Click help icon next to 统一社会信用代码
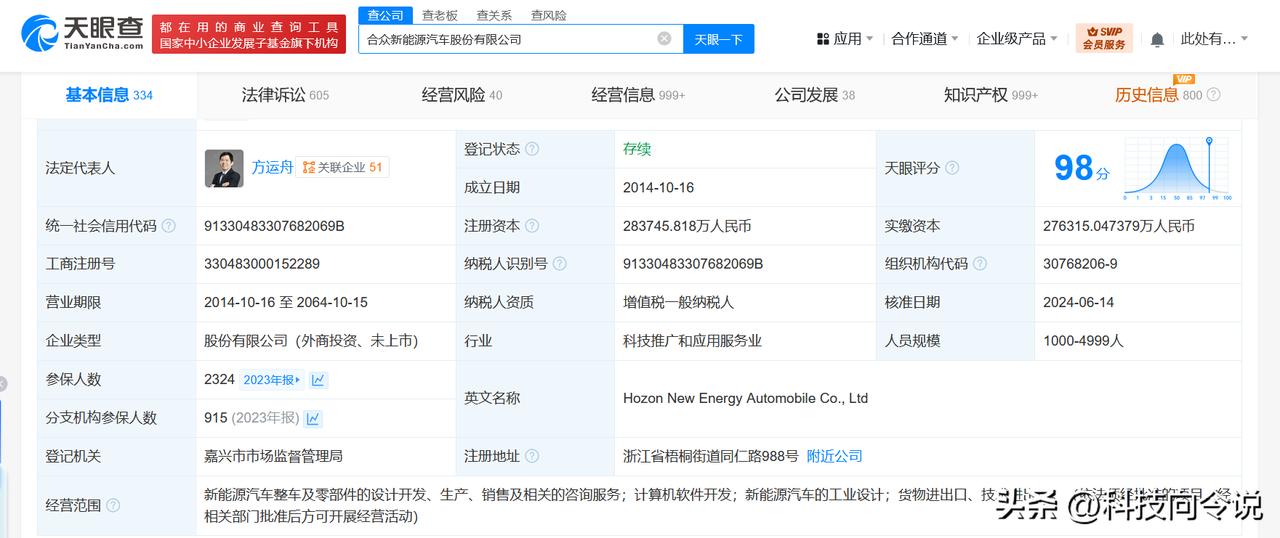 169,226
